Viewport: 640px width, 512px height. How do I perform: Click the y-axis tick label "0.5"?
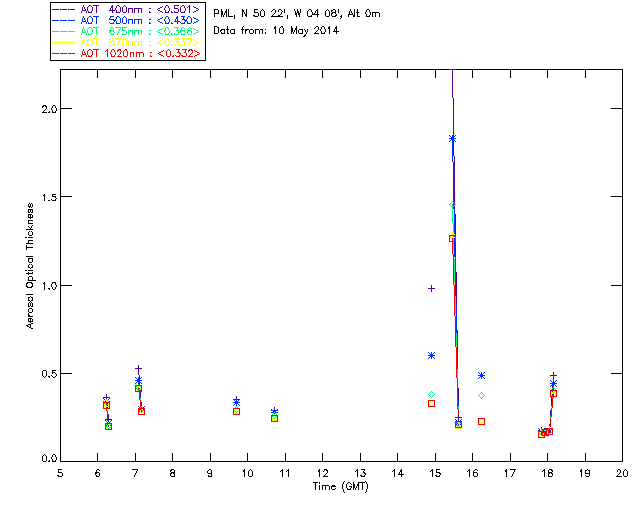coord(50,374)
